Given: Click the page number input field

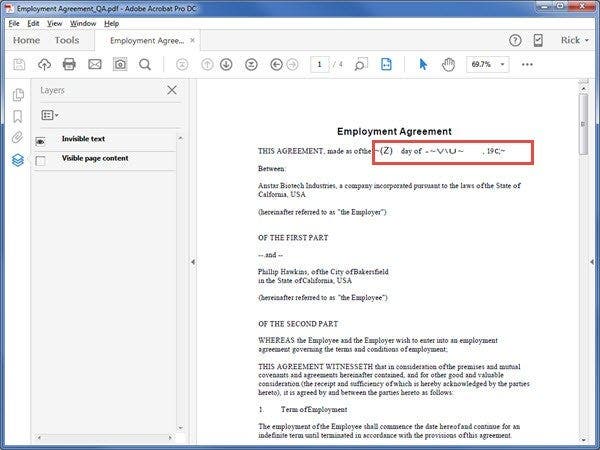Looking at the screenshot, I should pyautogui.click(x=321, y=65).
